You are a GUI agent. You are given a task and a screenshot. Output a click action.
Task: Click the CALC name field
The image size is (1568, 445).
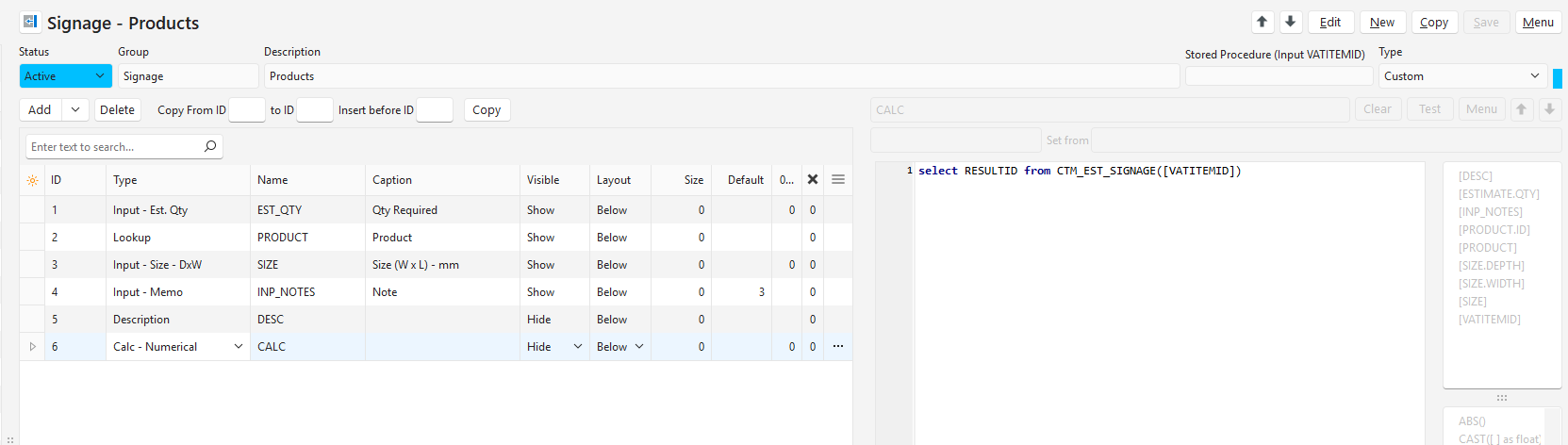(x=1110, y=110)
